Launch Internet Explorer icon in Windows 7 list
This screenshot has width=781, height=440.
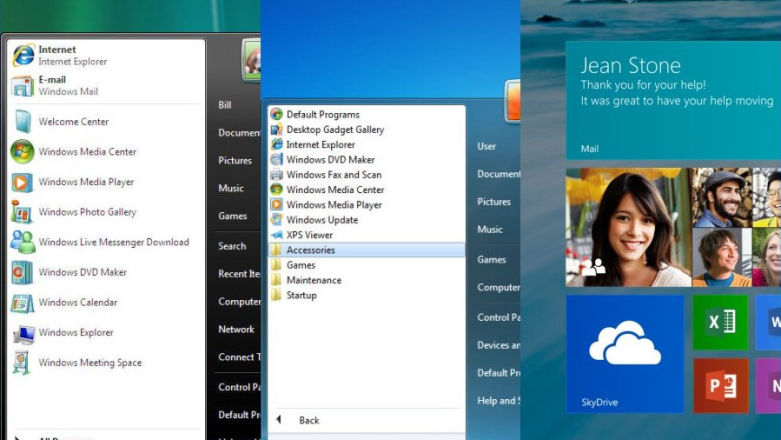click(276, 145)
